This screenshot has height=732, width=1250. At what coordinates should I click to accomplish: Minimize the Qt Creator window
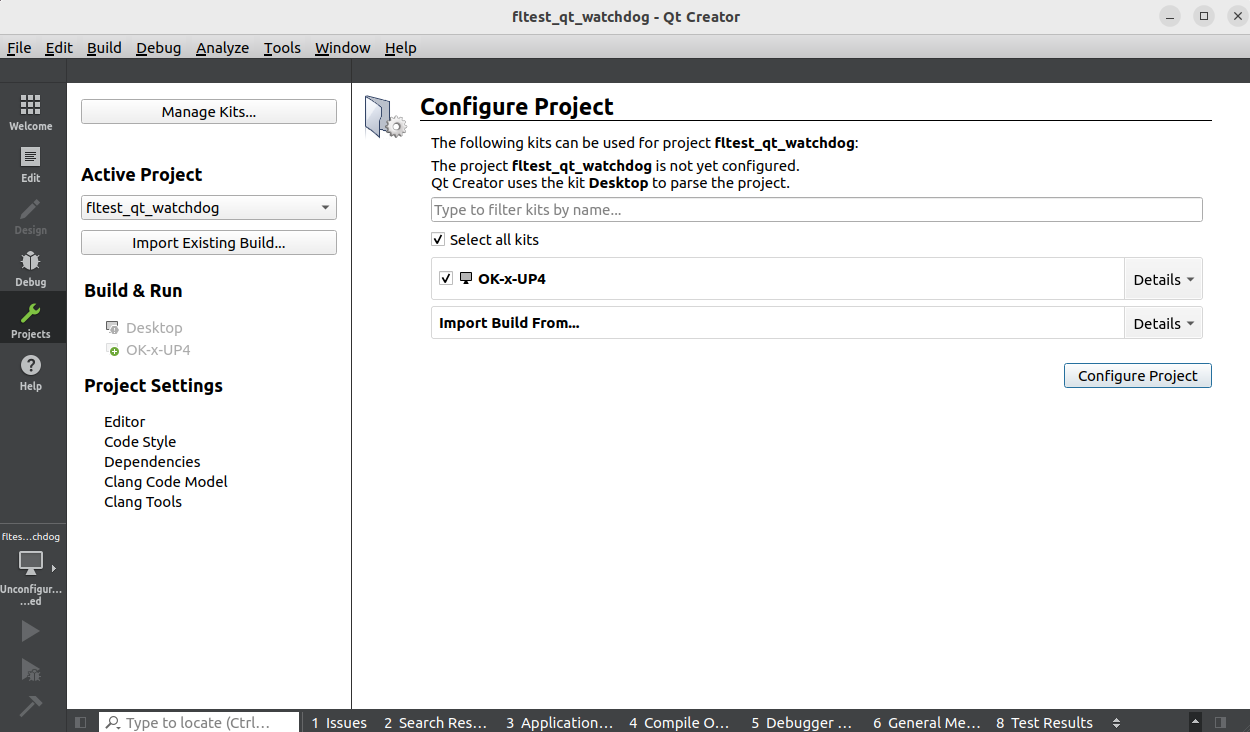point(1170,16)
